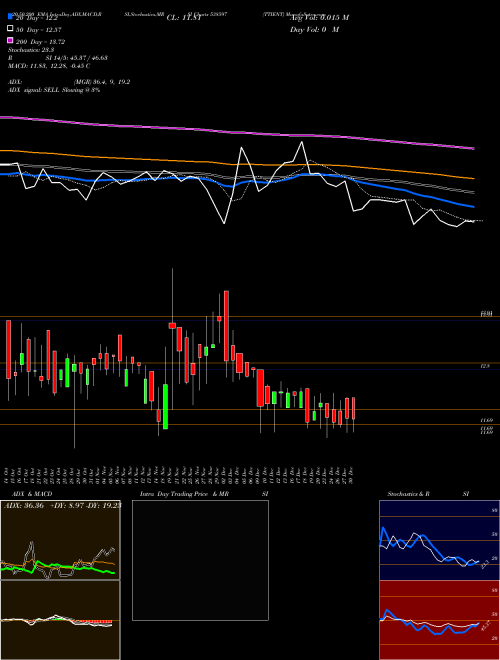
Task: Click the tallest red candle early December
Action: pyautogui.click(x=226, y=325)
